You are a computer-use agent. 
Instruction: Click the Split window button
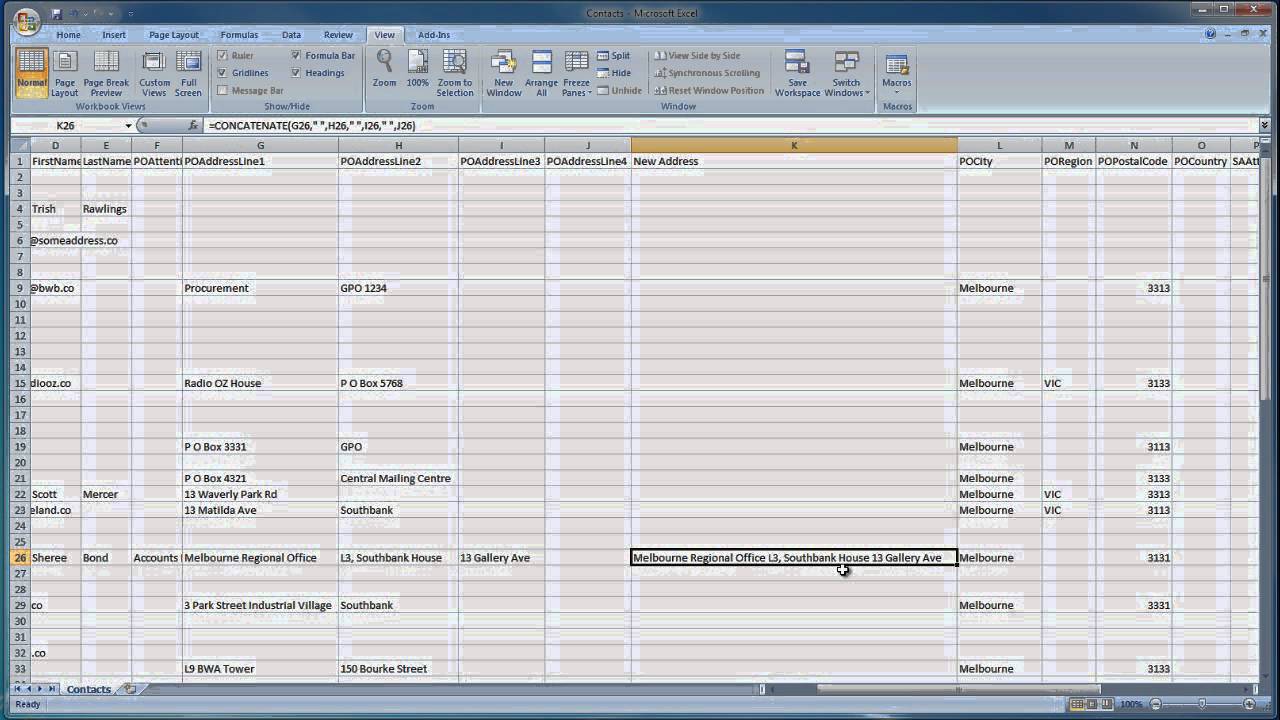click(614, 56)
